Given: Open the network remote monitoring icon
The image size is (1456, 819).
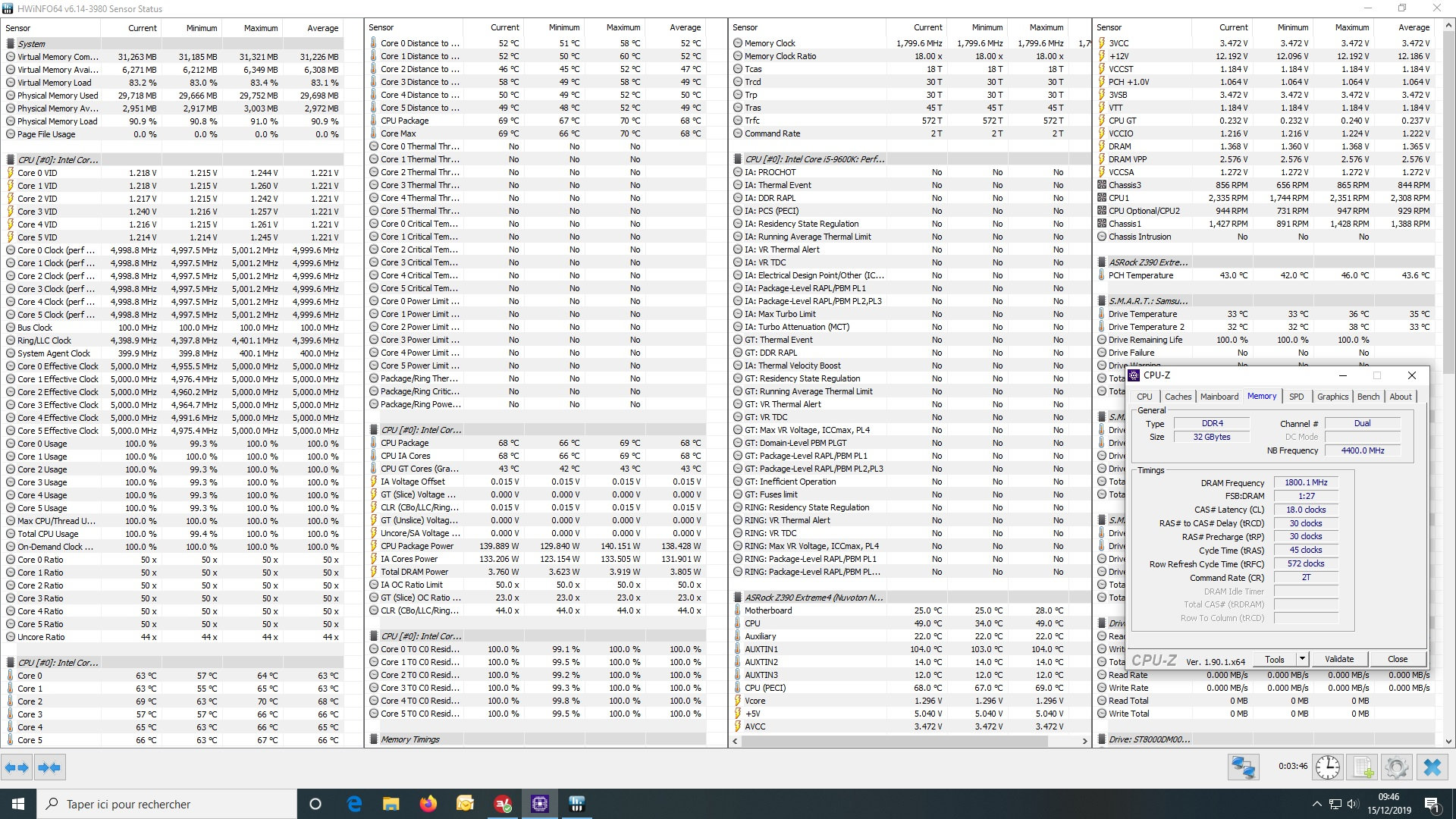Looking at the screenshot, I should point(1243,767).
